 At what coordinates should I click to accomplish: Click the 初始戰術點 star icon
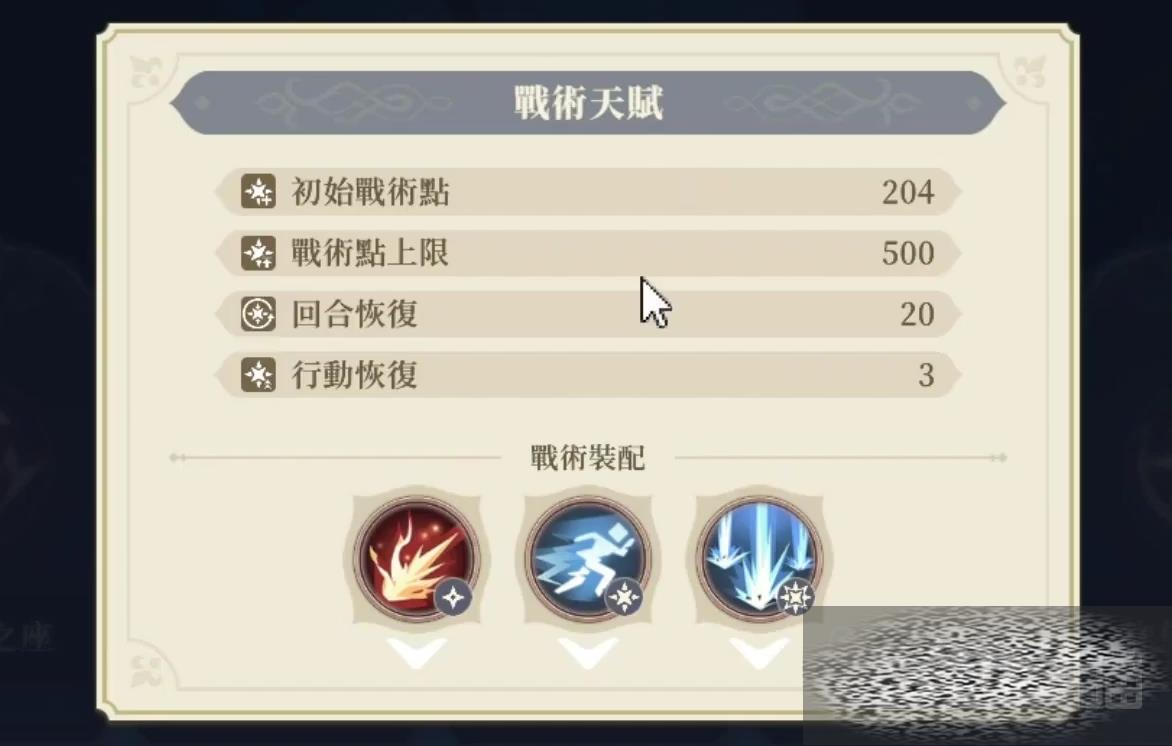259,192
